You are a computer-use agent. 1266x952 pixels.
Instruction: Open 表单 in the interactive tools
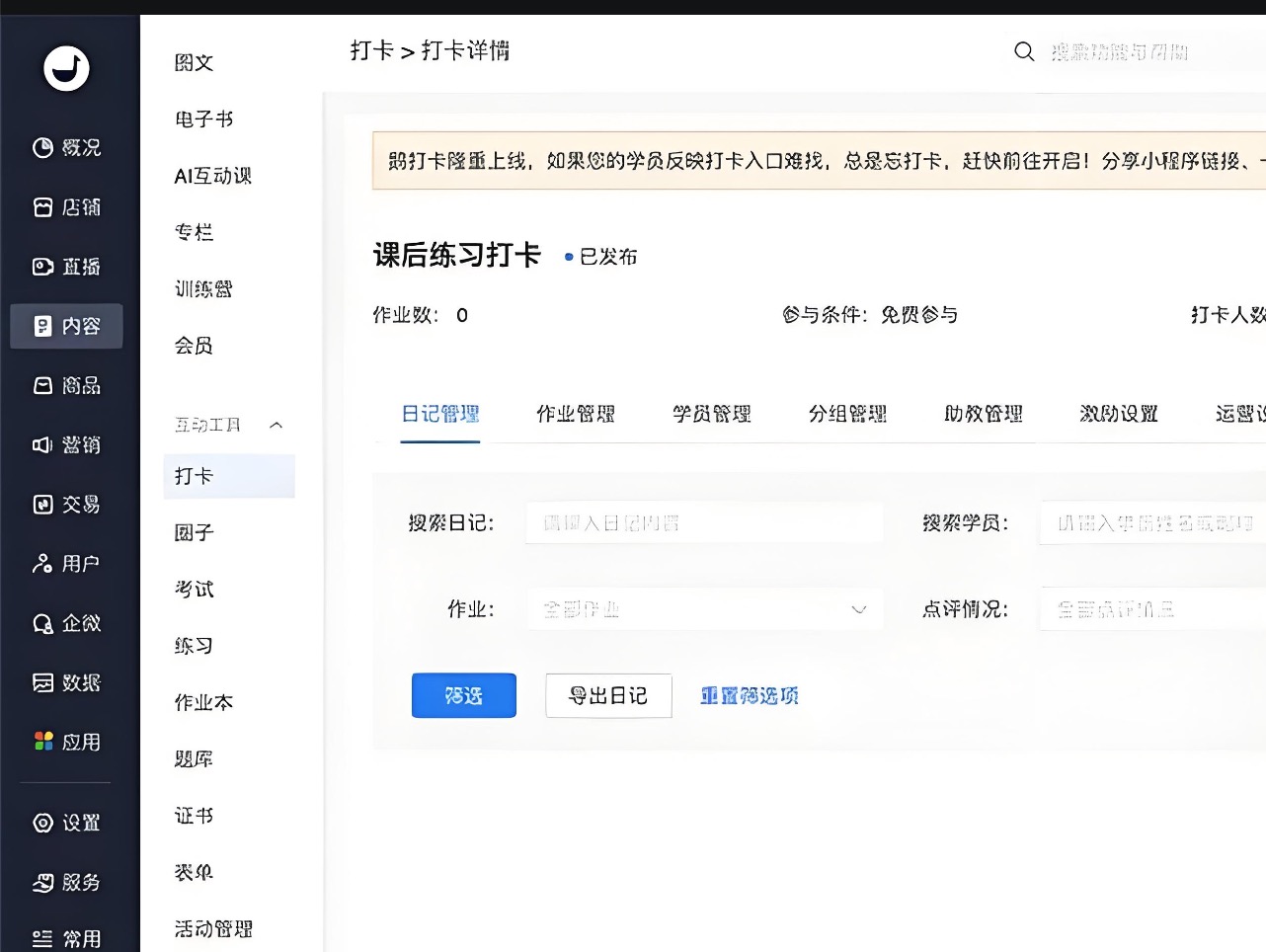click(x=194, y=872)
